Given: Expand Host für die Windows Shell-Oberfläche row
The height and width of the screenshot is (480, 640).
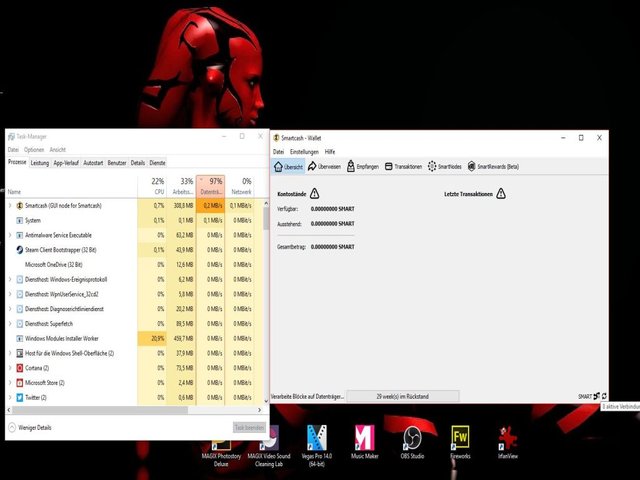Looking at the screenshot, I should 10,353.
